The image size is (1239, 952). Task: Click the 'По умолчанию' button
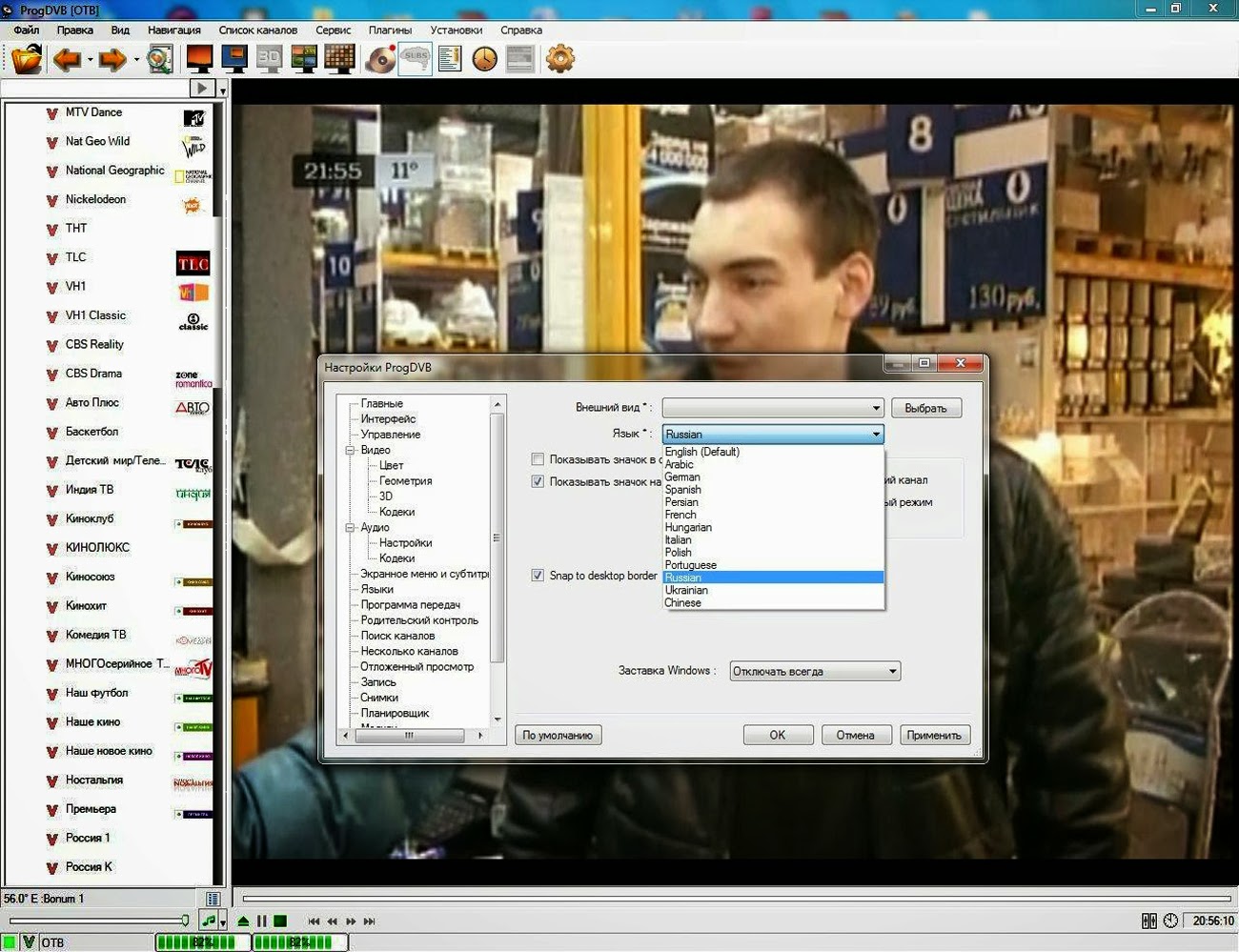pos(559,735)
